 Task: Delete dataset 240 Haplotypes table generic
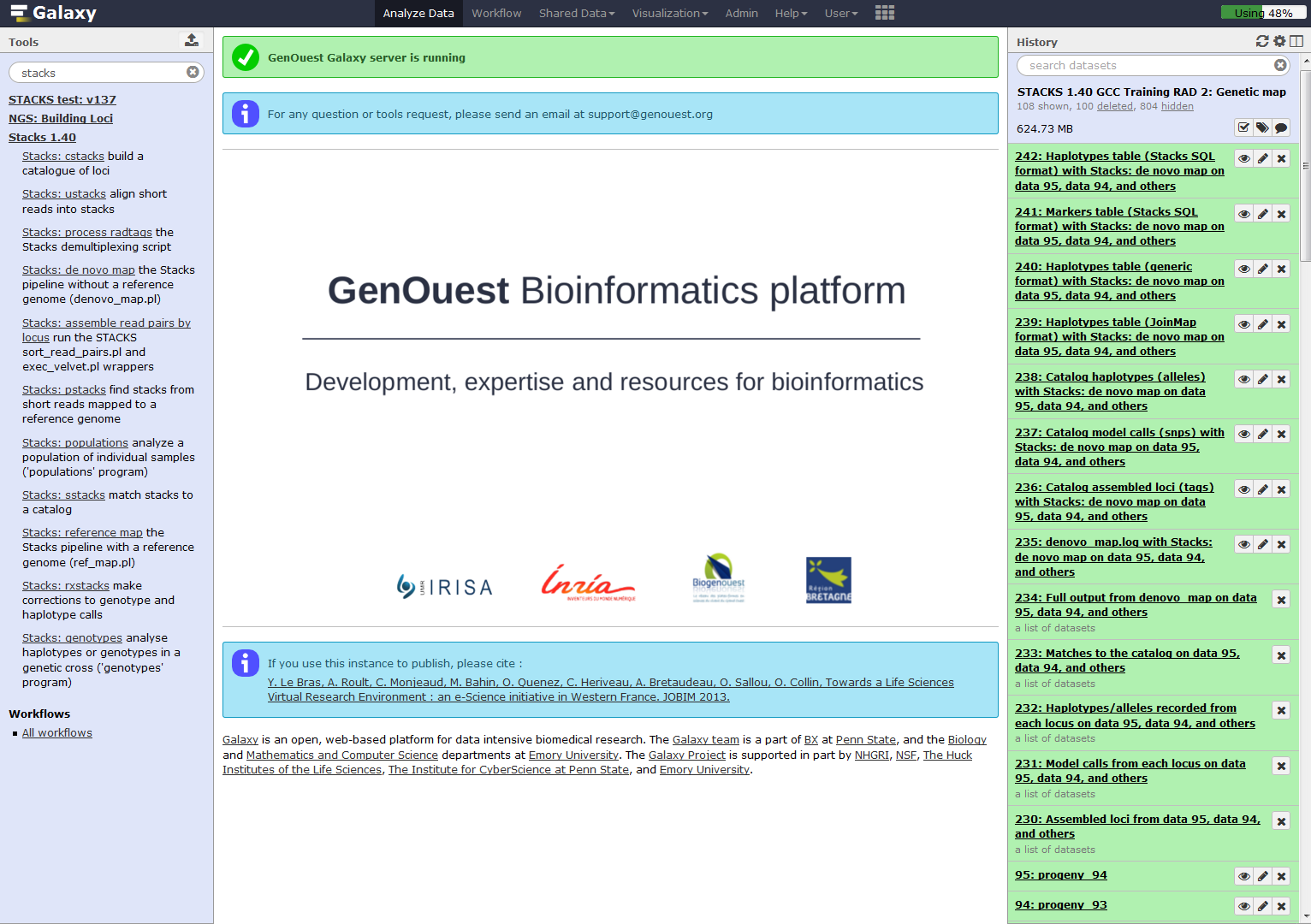1282,269
